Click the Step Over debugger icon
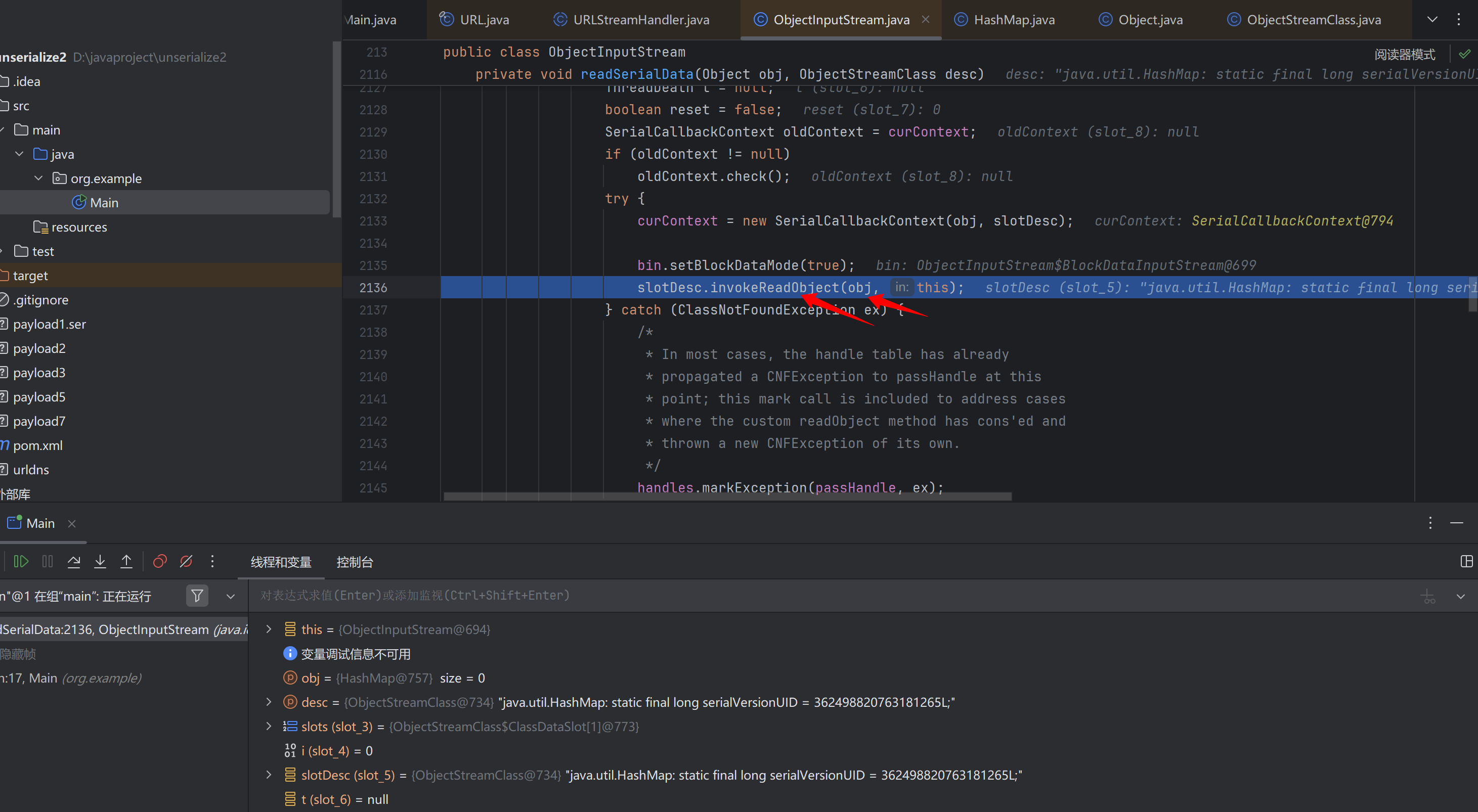 point(74,561)
